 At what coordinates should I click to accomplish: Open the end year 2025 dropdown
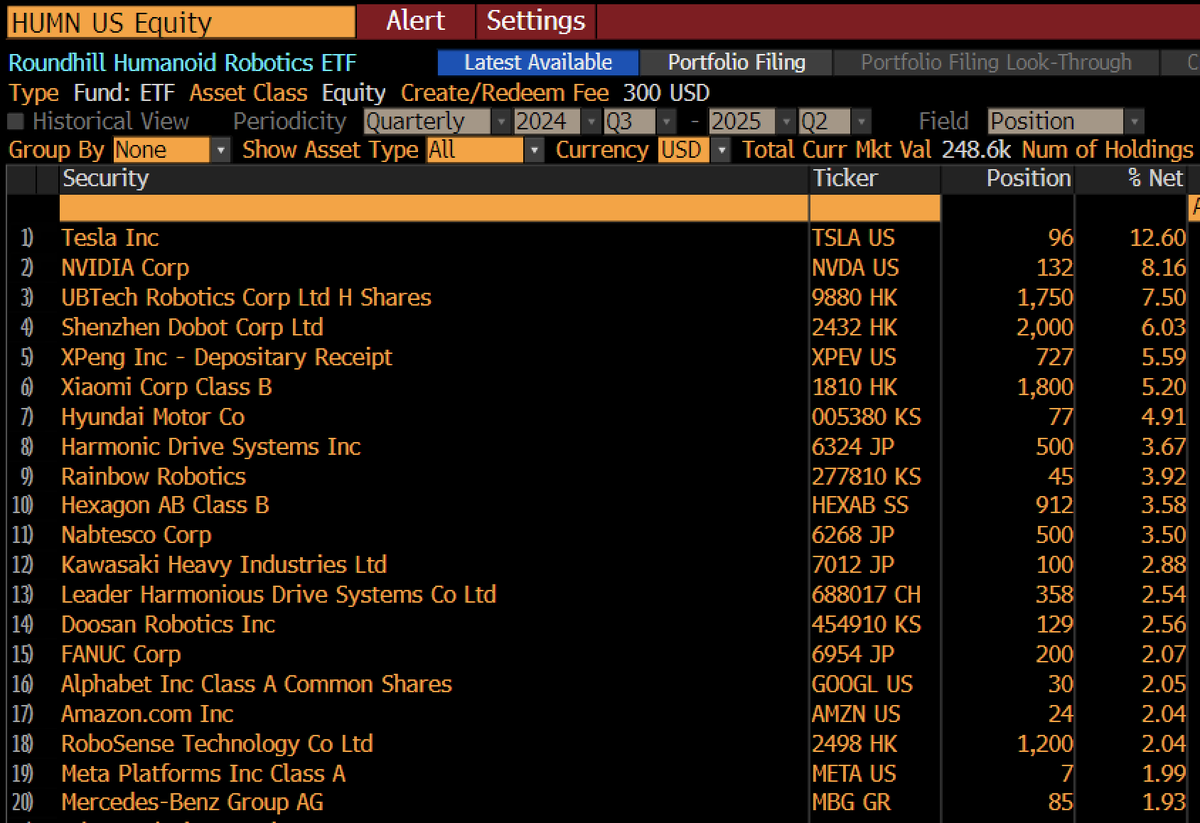(752, 122)
